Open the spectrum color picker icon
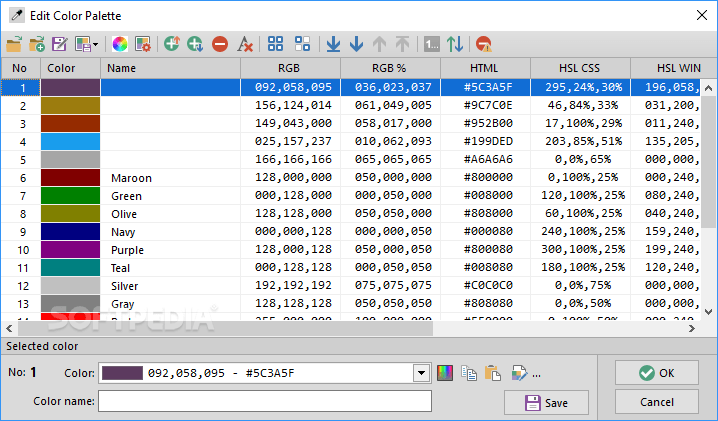718x421 pixels. [445, 373]
